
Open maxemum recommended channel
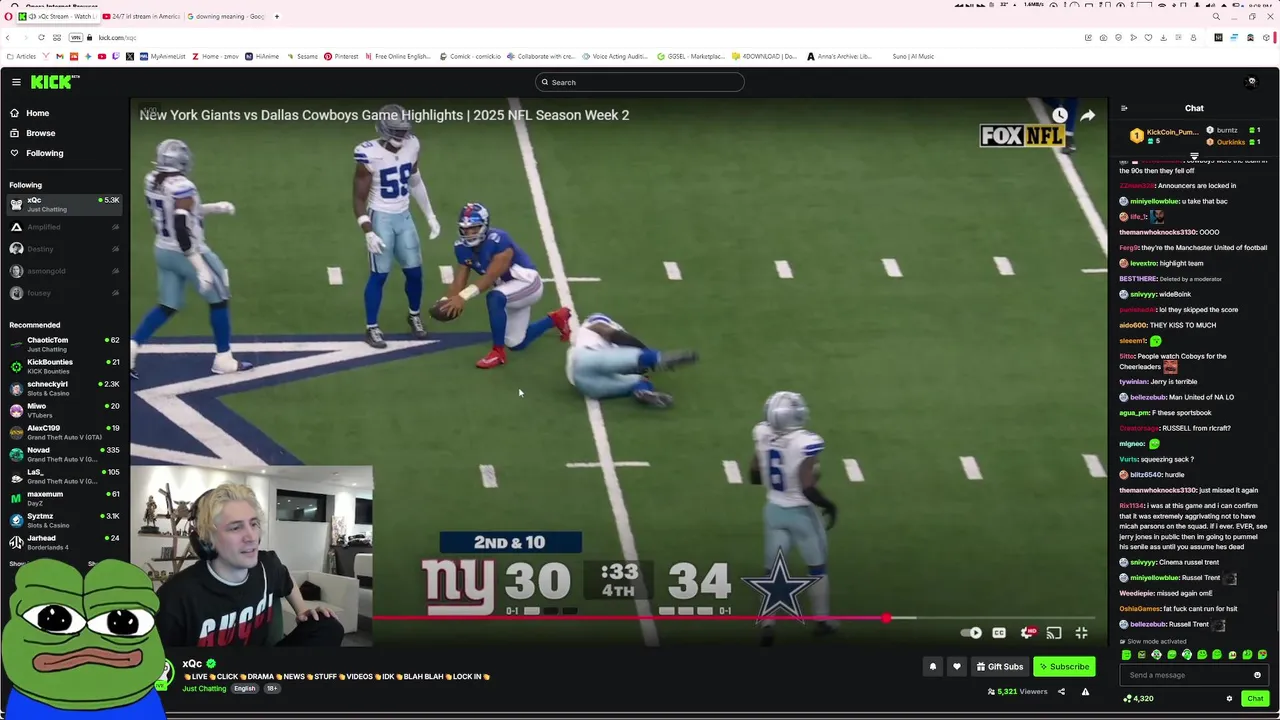[x=64, y=498]
